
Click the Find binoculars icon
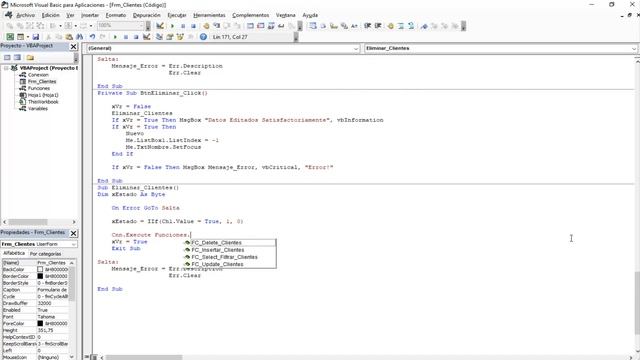80,37
